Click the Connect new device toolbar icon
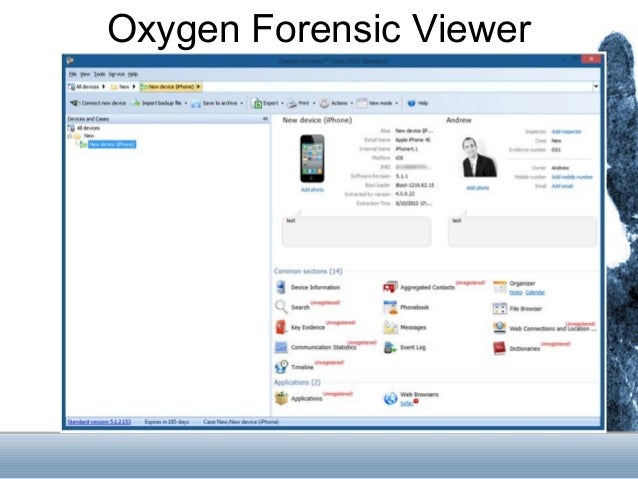Image resolution: width=638 pixels, height=479 pixels. [74, 103]
